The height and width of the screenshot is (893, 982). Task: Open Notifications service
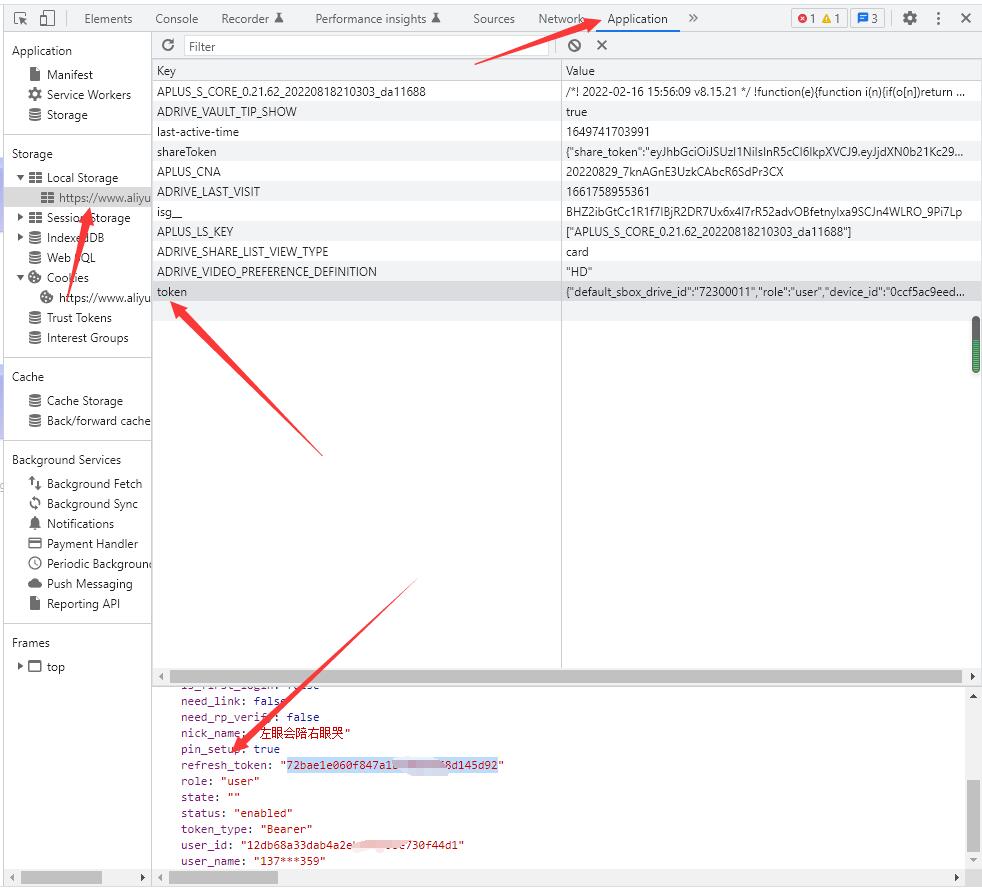[x=80, y=524]
